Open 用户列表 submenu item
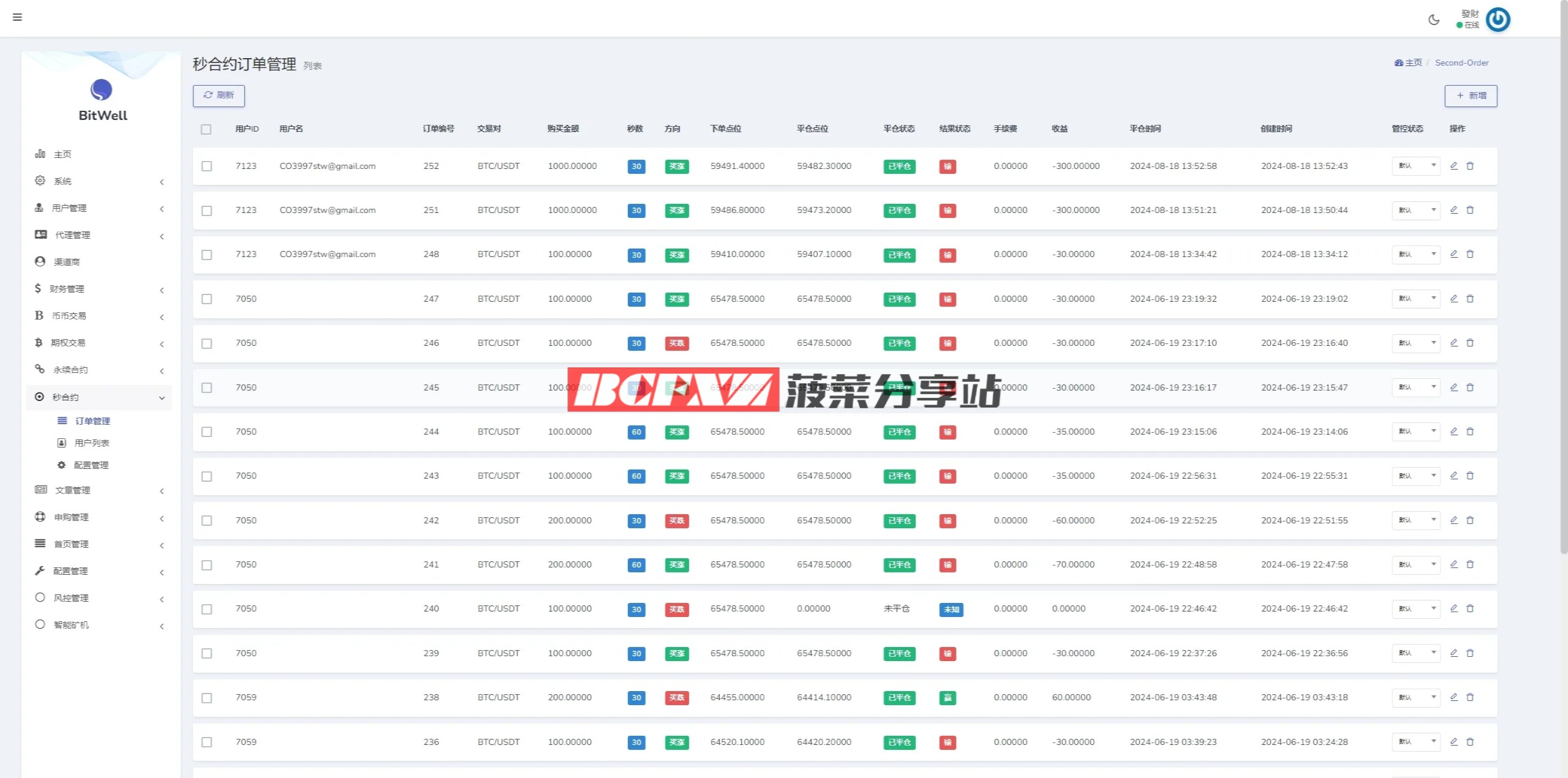The image size is (1568, 778). pyautogui.click(x=91, y=443)
